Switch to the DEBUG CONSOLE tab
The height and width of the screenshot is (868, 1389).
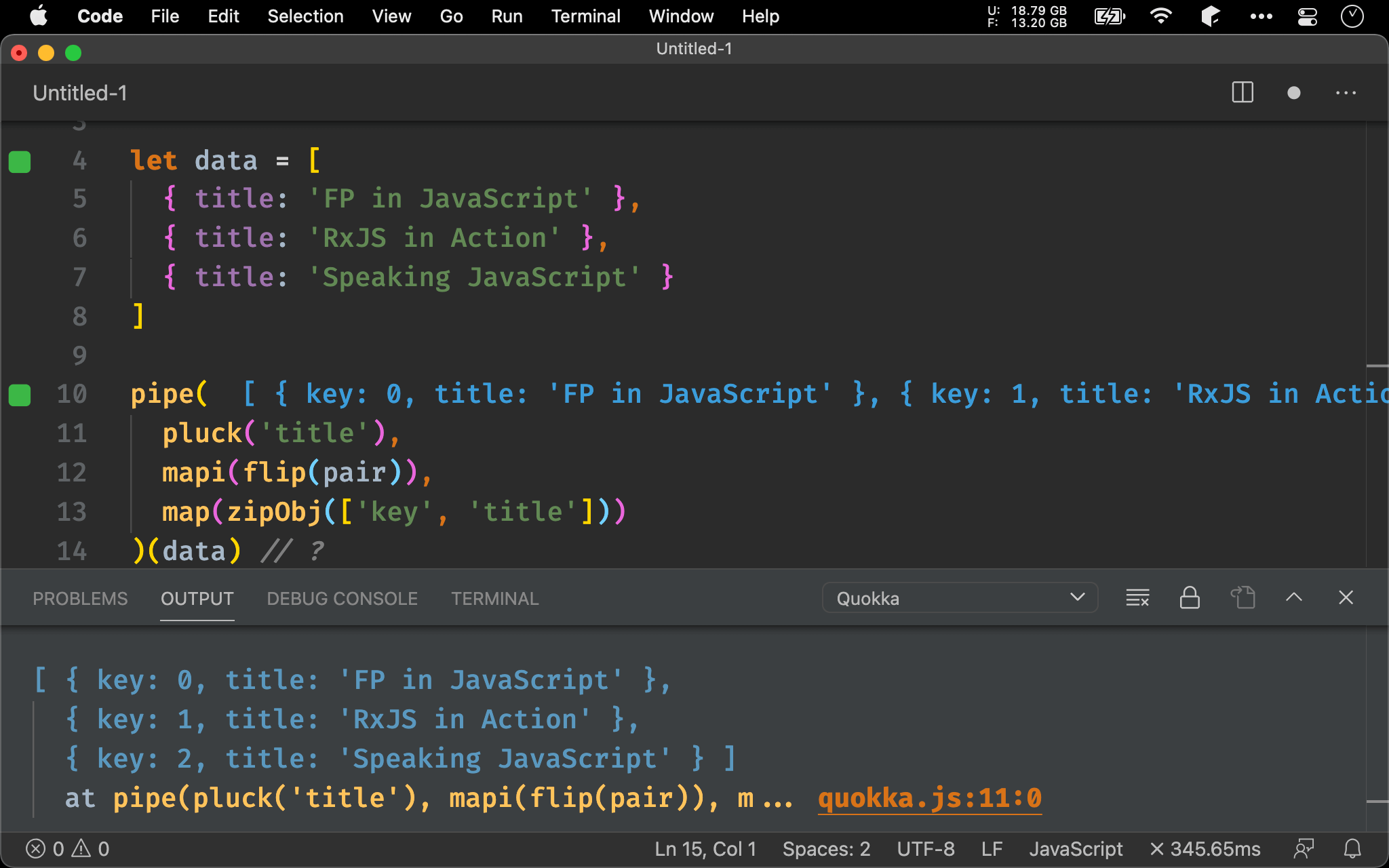342,599
